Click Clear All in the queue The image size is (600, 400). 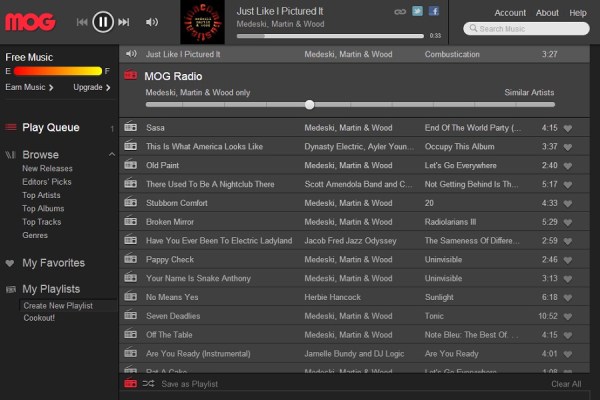[x=565, y=384]
